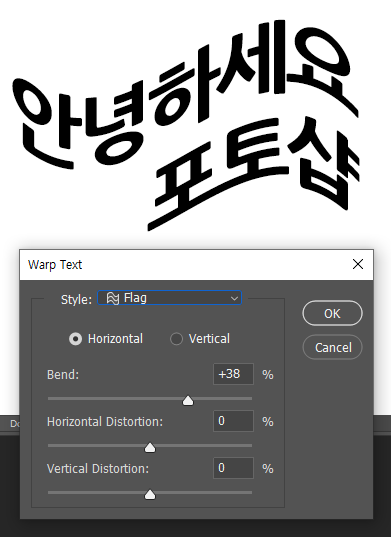
Task: Click the OK button in Warp Text
Action: click(332, 313)
